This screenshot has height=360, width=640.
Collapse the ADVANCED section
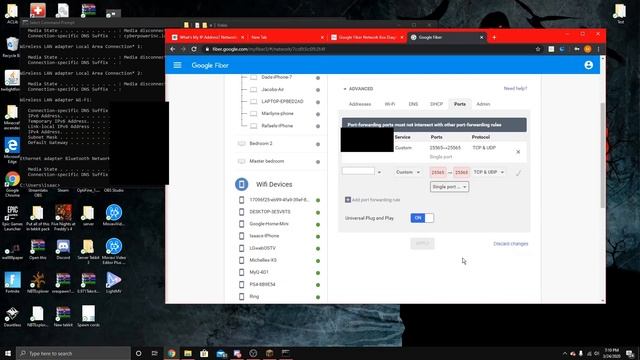tap(358, 89)
